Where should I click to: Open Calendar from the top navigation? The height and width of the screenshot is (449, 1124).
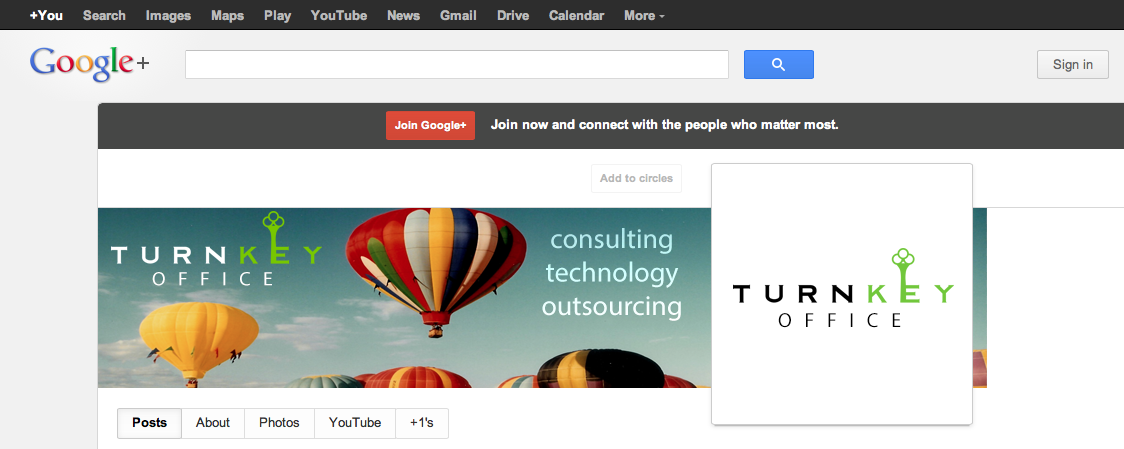pos(577,16)
